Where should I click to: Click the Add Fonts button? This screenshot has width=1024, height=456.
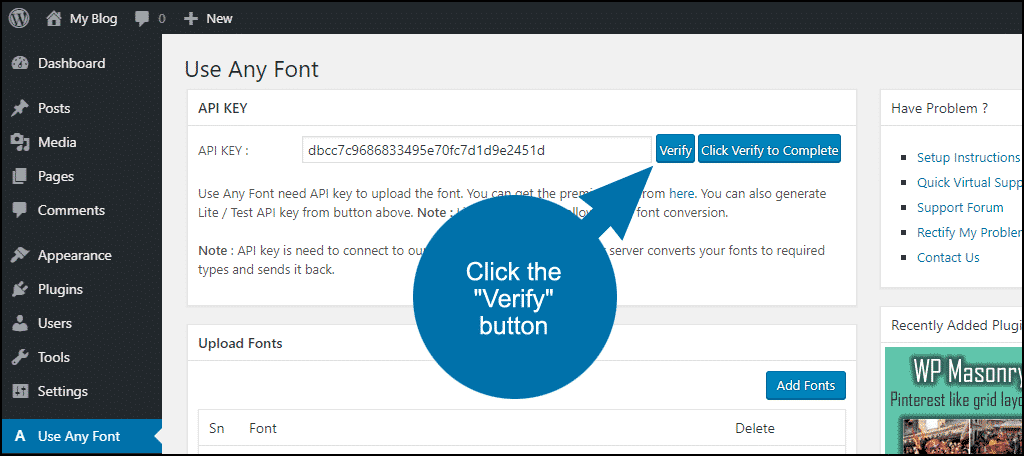point(805,385)
